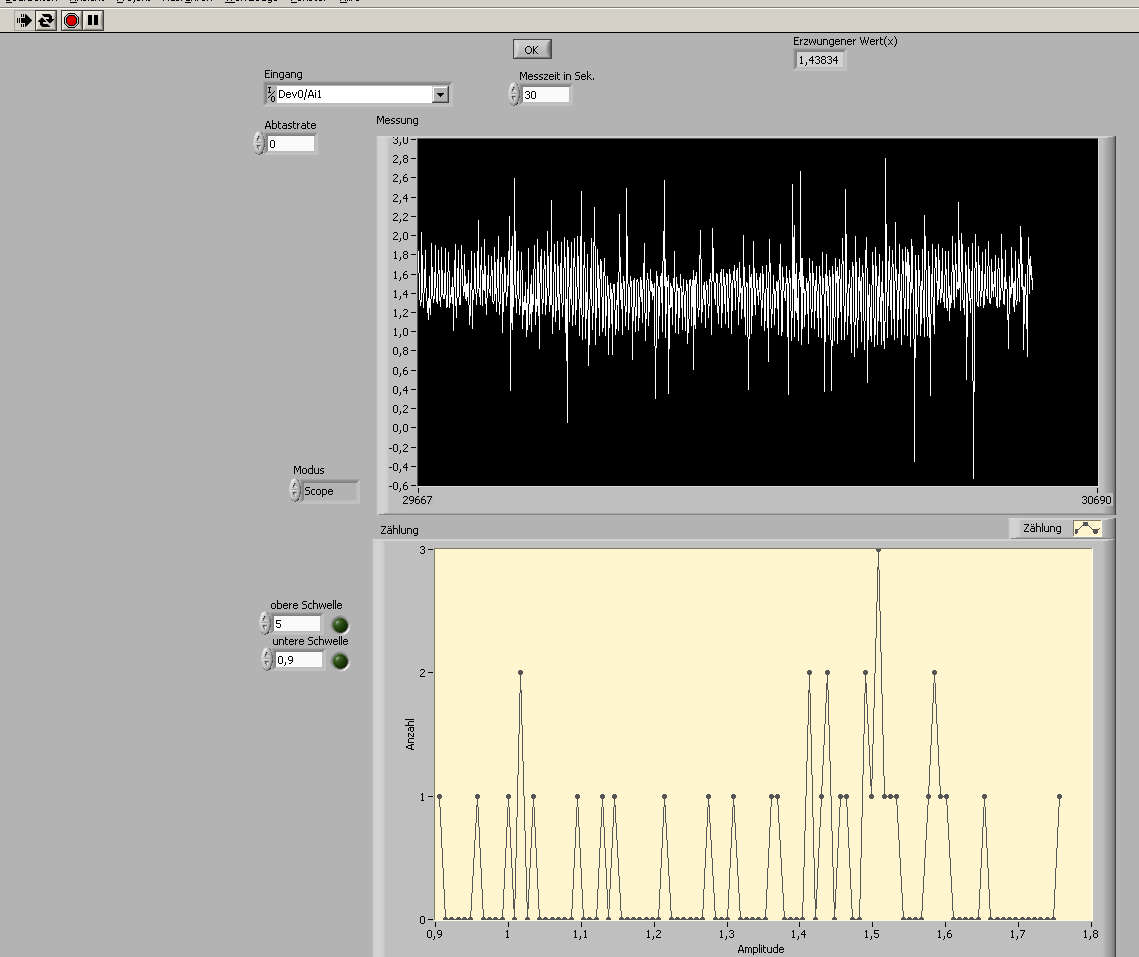The height and width of the screenshot is (957, 1139).
Task: Click the Messzeit in Sek. stepper arrows
Action: [514, 95]
